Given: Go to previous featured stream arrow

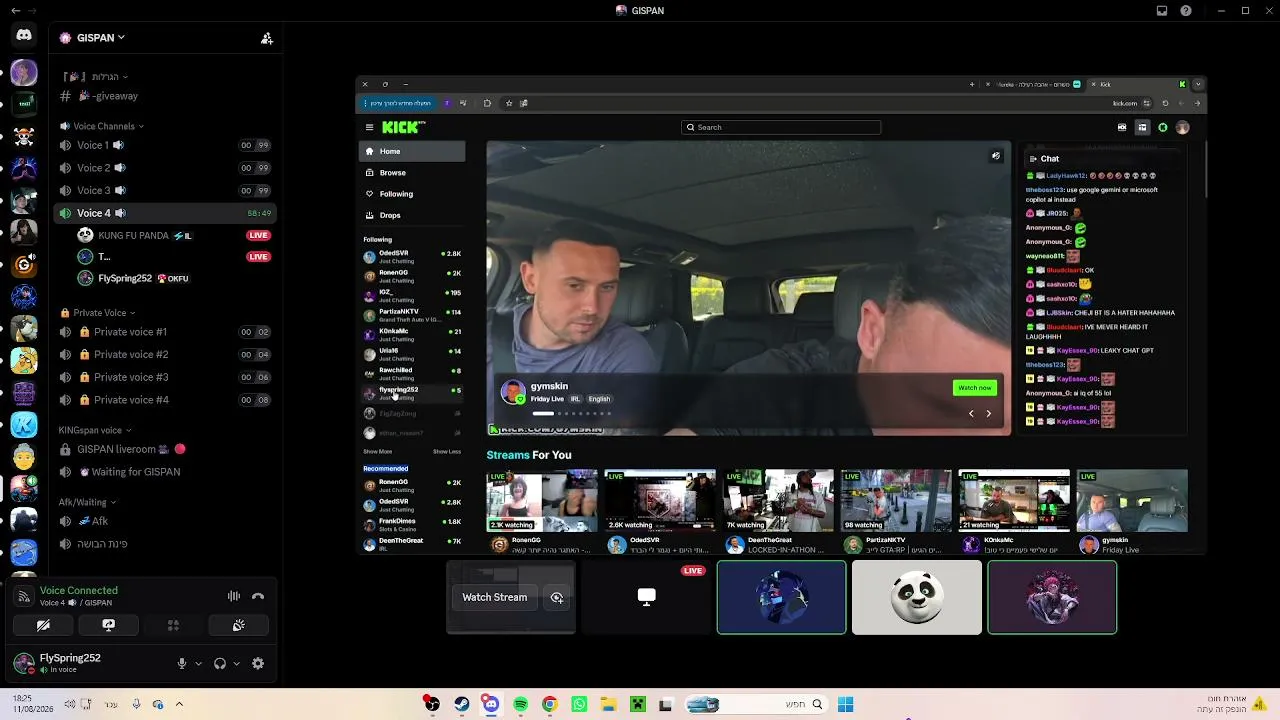Looking at the screenshot, I should click(970, 413).
